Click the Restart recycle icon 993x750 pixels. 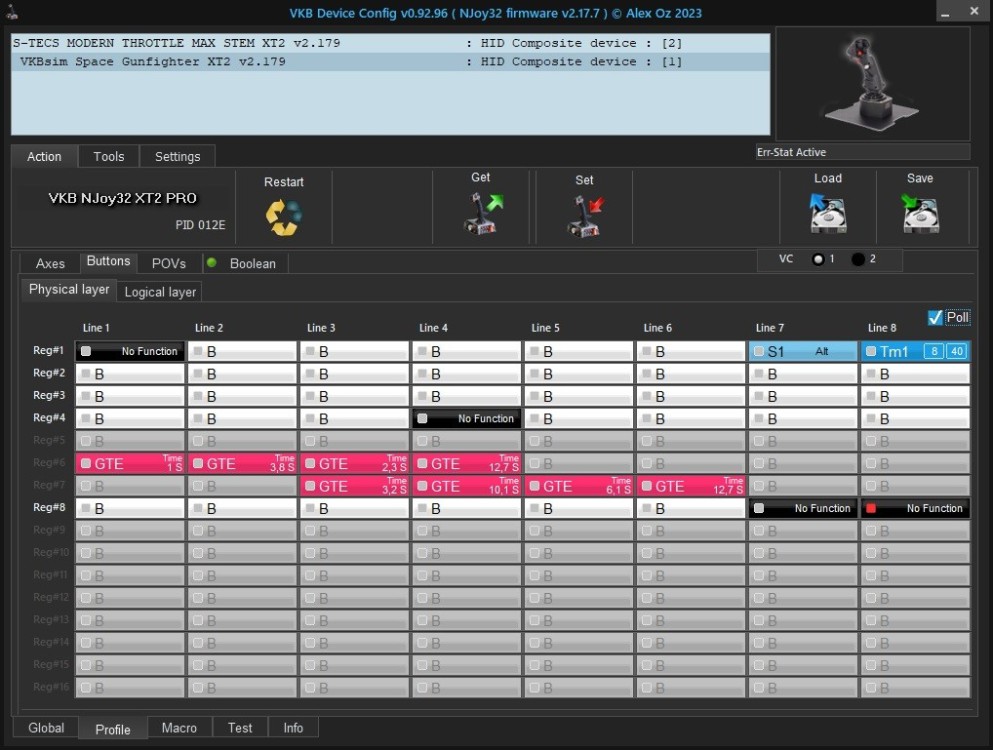284,217
